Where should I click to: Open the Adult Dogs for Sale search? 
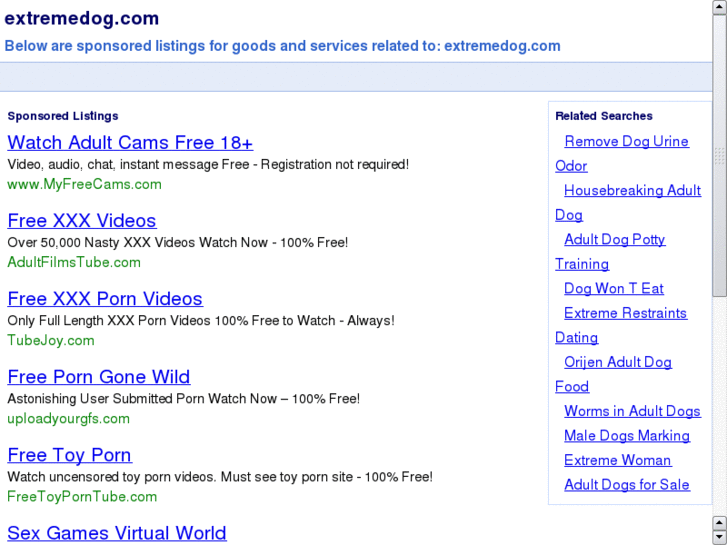pos(627,485)
